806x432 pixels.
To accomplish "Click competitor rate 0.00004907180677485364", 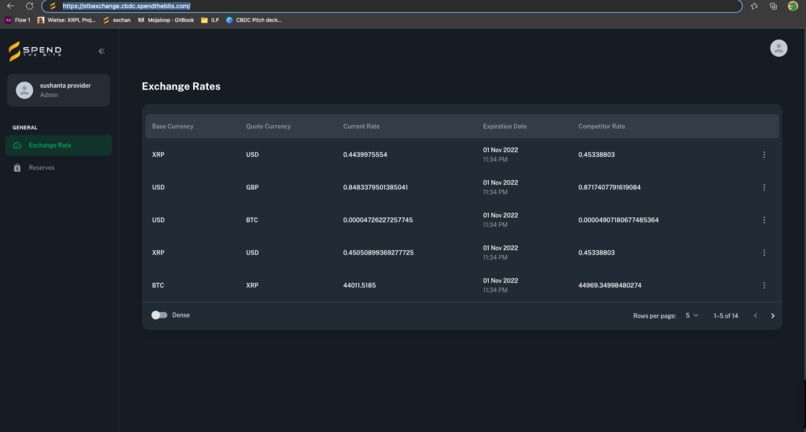I will [618, 220].
